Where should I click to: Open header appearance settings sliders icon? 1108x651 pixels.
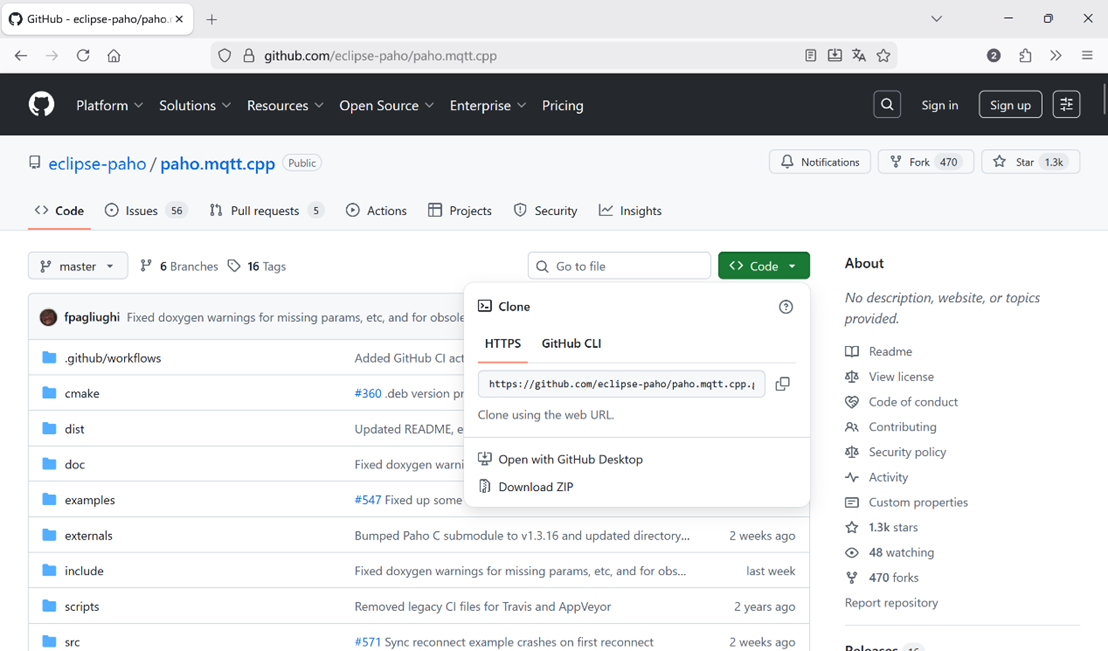[x=1066, y=105]
